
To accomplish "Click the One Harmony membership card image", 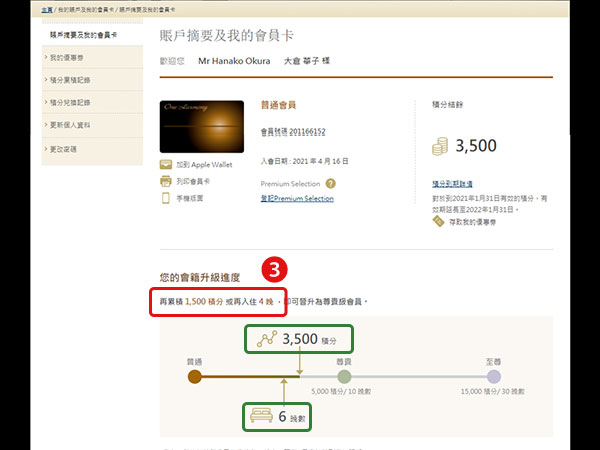I will (202, 125).
